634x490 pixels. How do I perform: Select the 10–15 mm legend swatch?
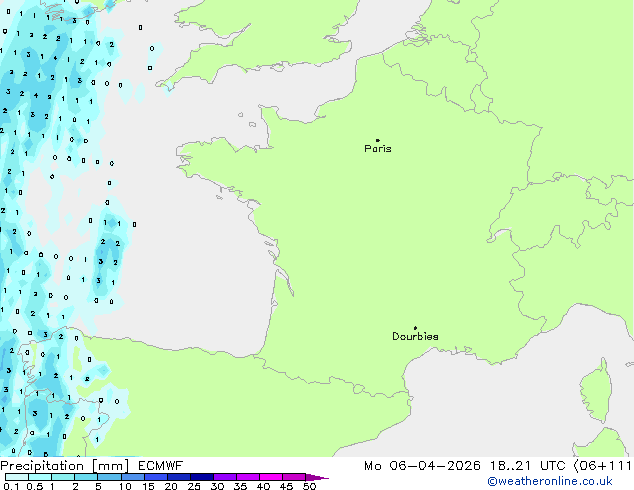[x=132, y=477]
